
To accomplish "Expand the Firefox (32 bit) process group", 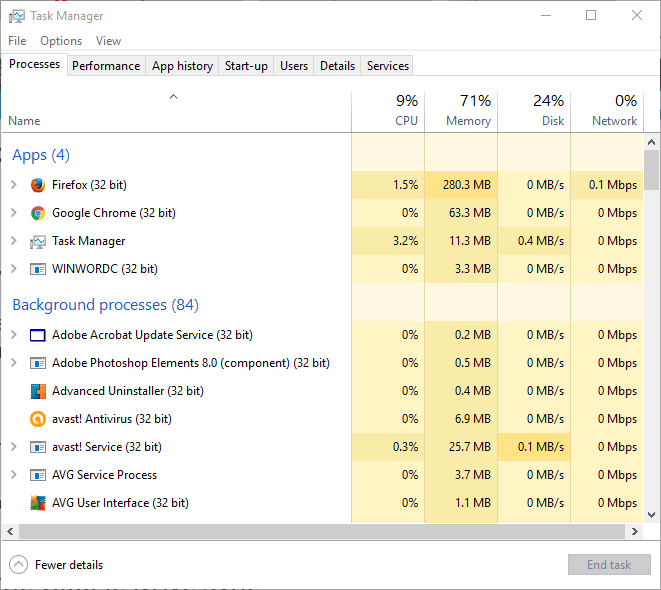I will coord(13,185).
